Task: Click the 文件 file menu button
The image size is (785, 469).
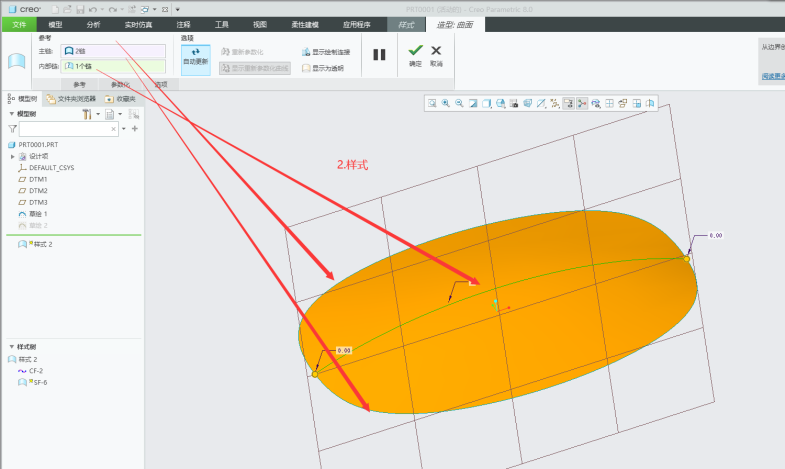Action: point(18,23)
